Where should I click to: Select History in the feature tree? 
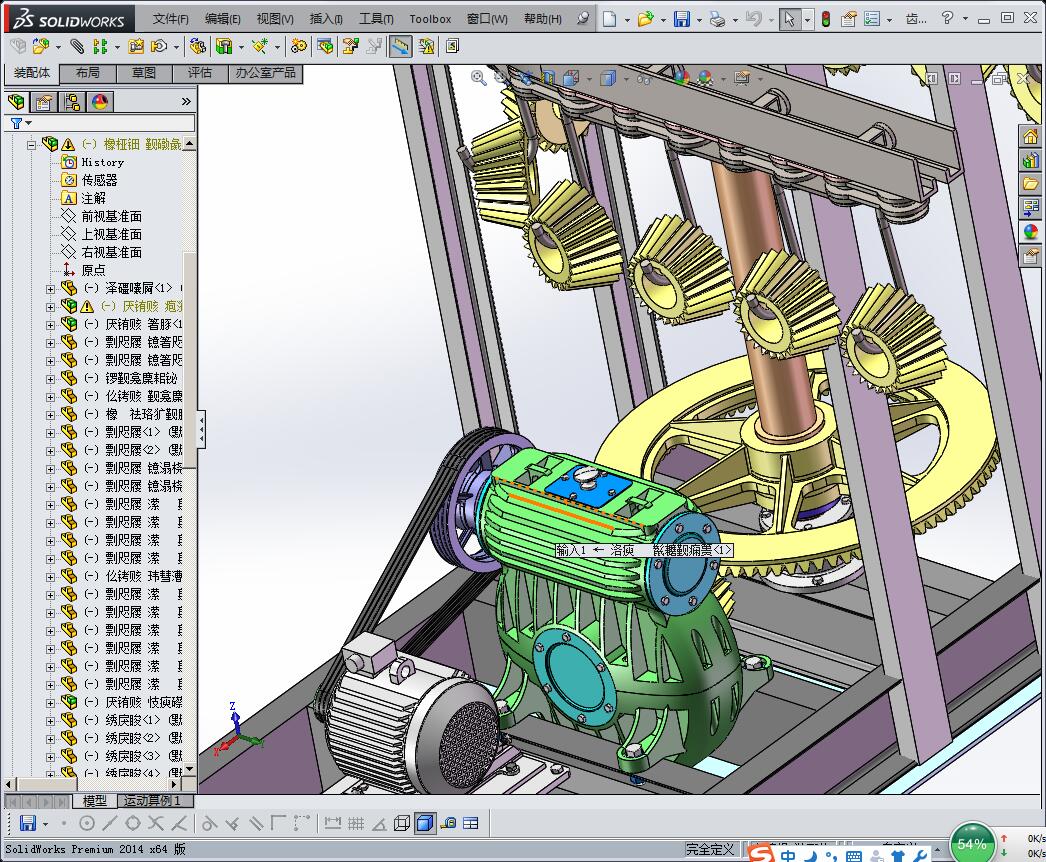[102, 162]
